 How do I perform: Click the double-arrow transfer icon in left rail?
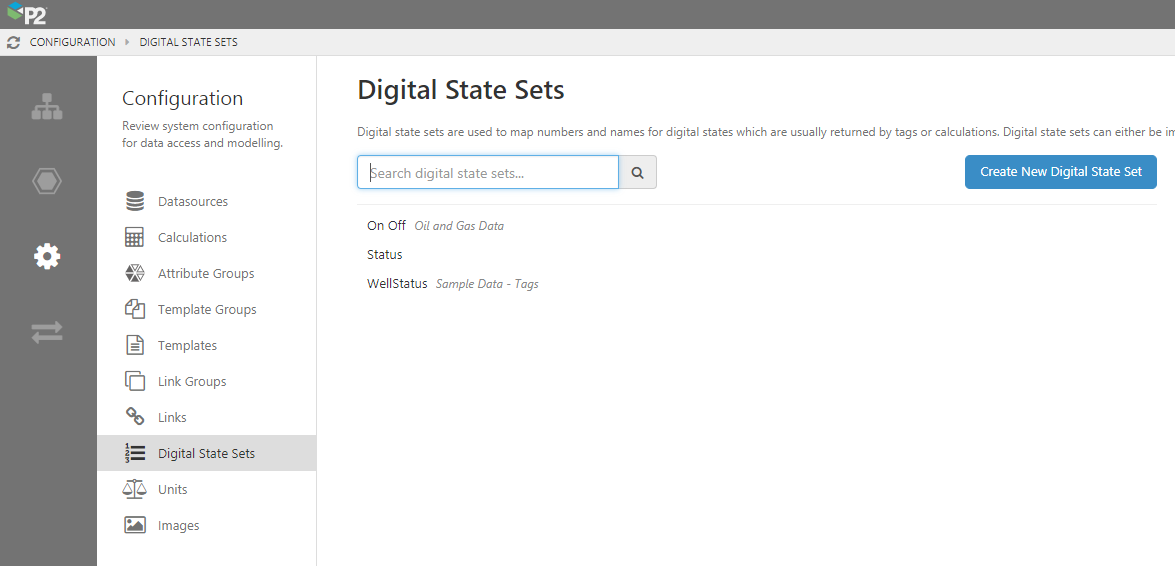(x=47, y=332)
